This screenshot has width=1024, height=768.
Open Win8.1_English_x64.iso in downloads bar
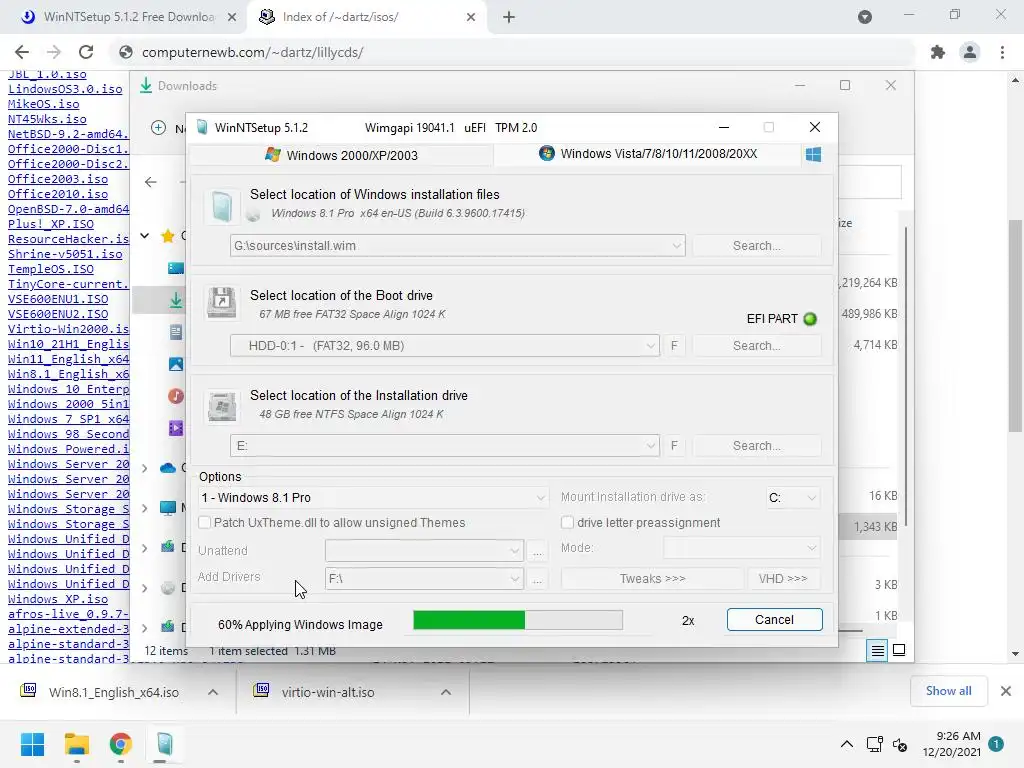pos(113,692)
